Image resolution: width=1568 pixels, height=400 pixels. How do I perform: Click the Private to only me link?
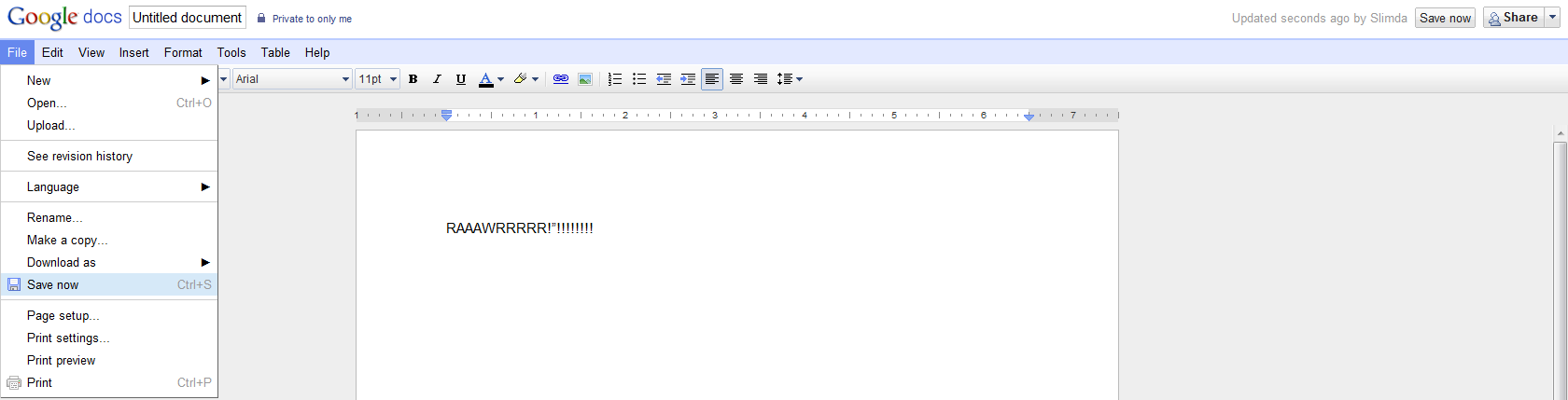[312, 19]
